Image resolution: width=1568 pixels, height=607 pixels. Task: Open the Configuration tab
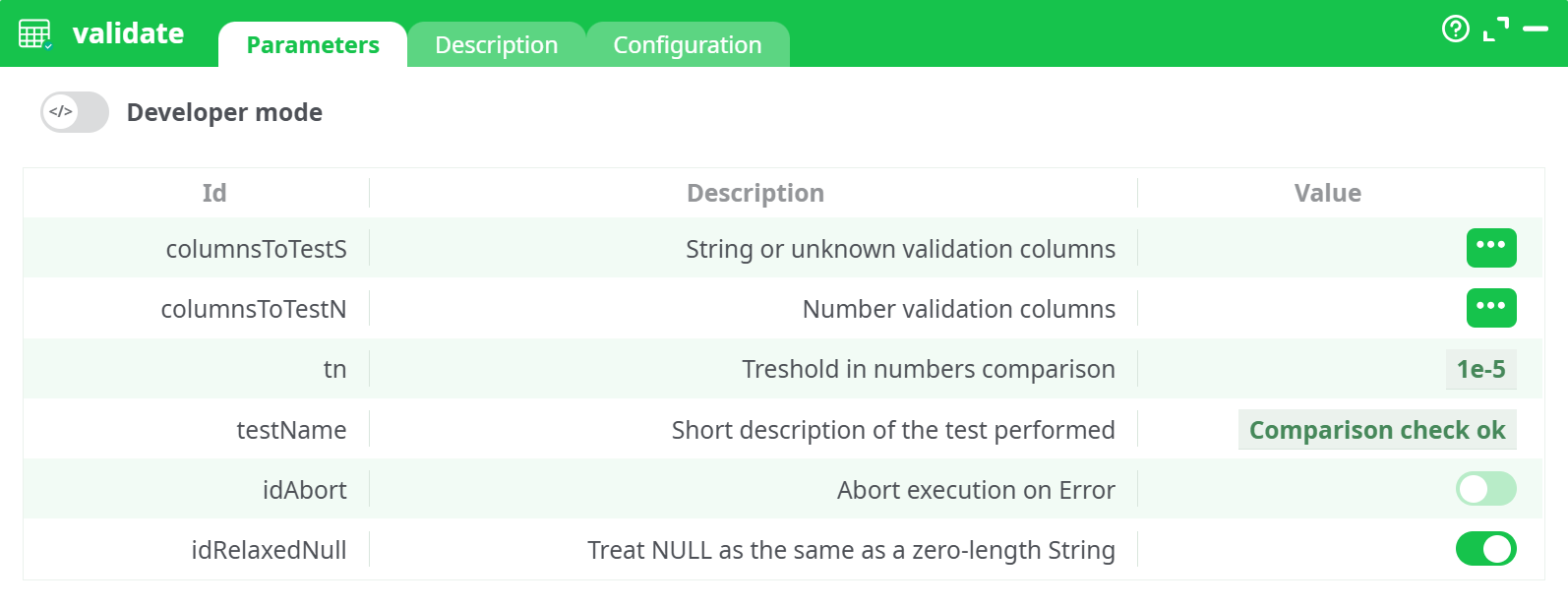pos(688,44)
